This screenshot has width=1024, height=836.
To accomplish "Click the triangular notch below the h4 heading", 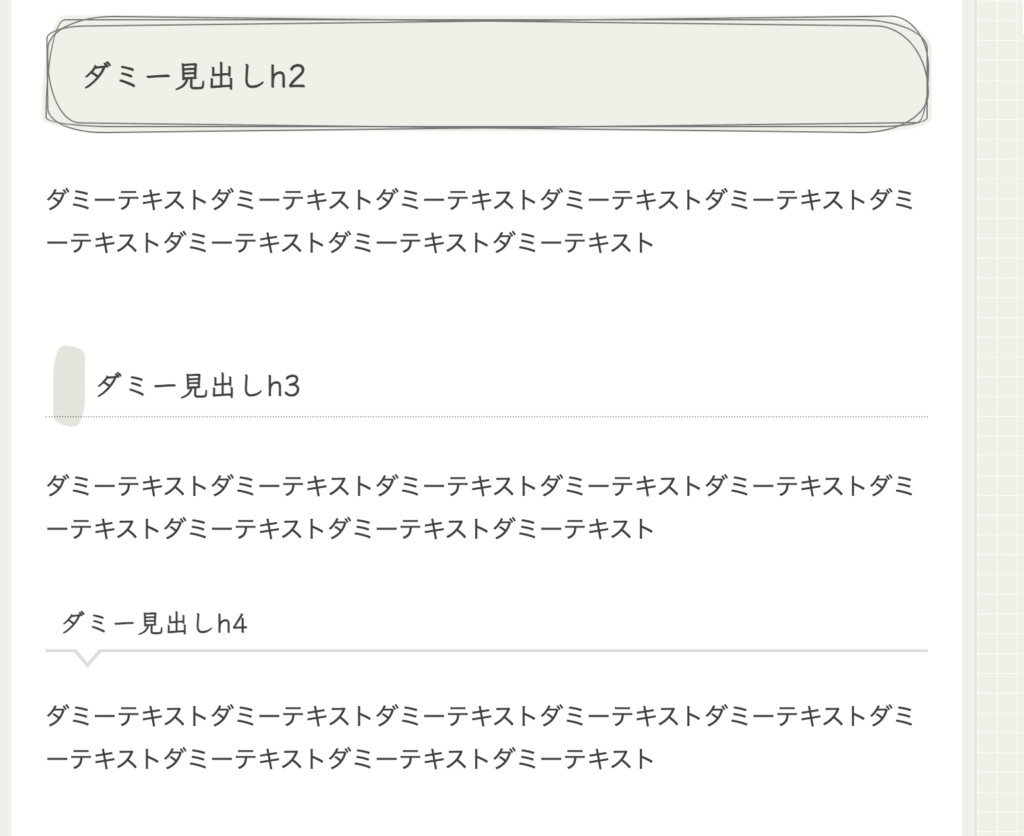I will pyautogui.click(x=88, y=658).
